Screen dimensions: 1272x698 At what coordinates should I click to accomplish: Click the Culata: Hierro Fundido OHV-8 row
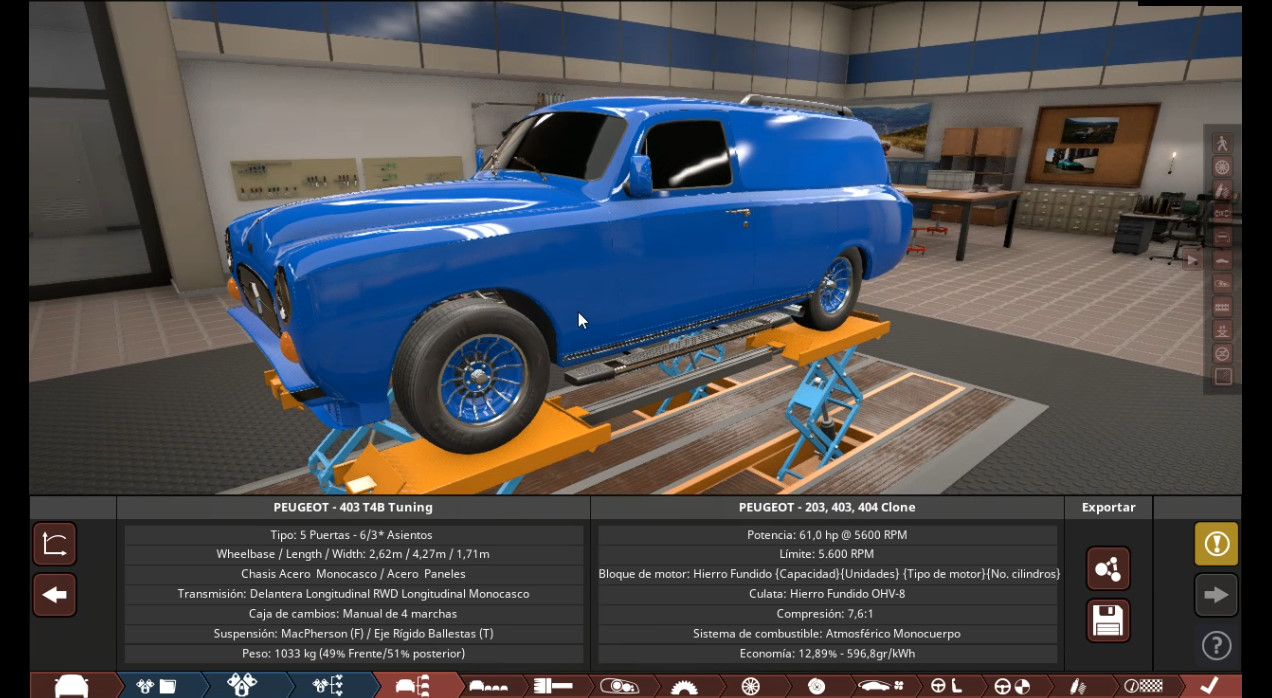click(x=827, y=594)
